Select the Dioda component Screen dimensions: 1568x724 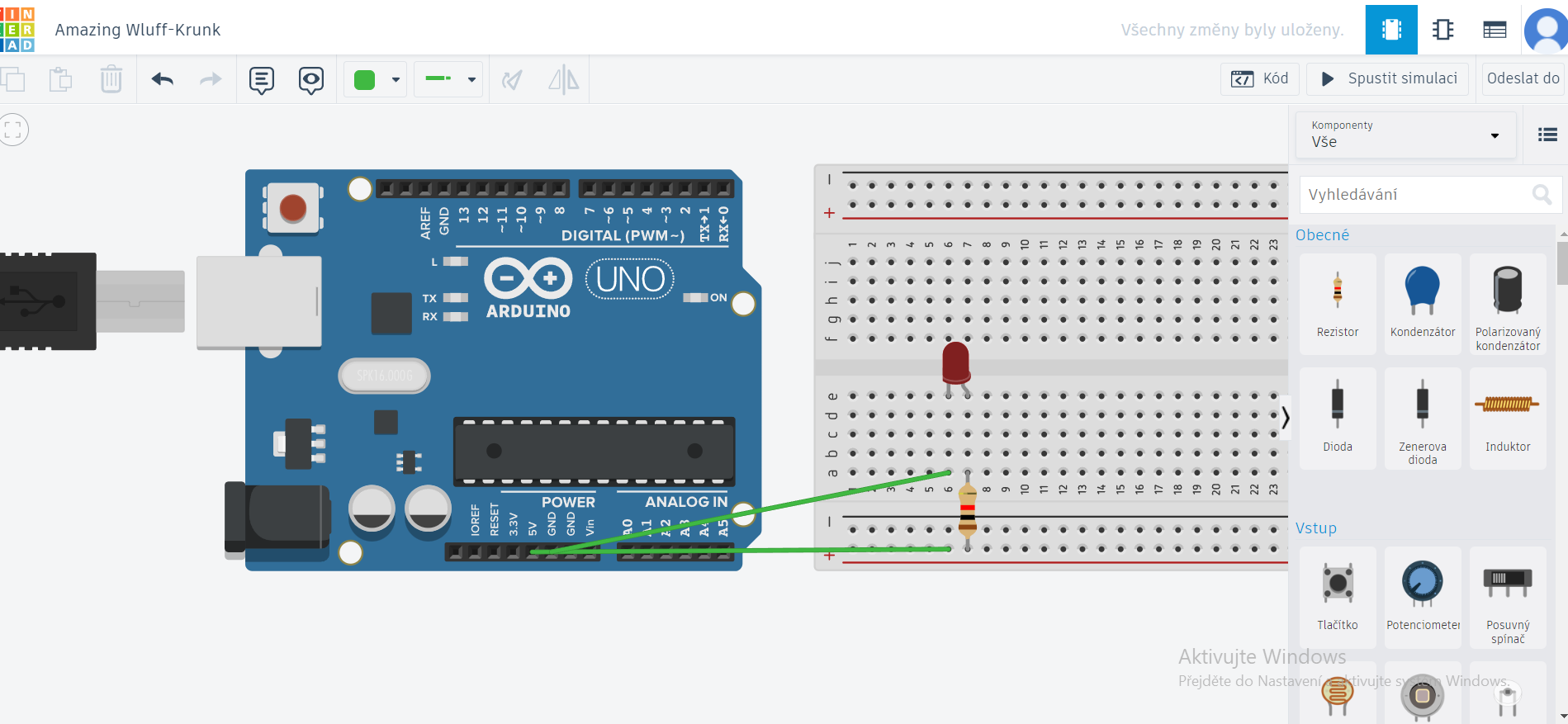tap(1338, 418)
